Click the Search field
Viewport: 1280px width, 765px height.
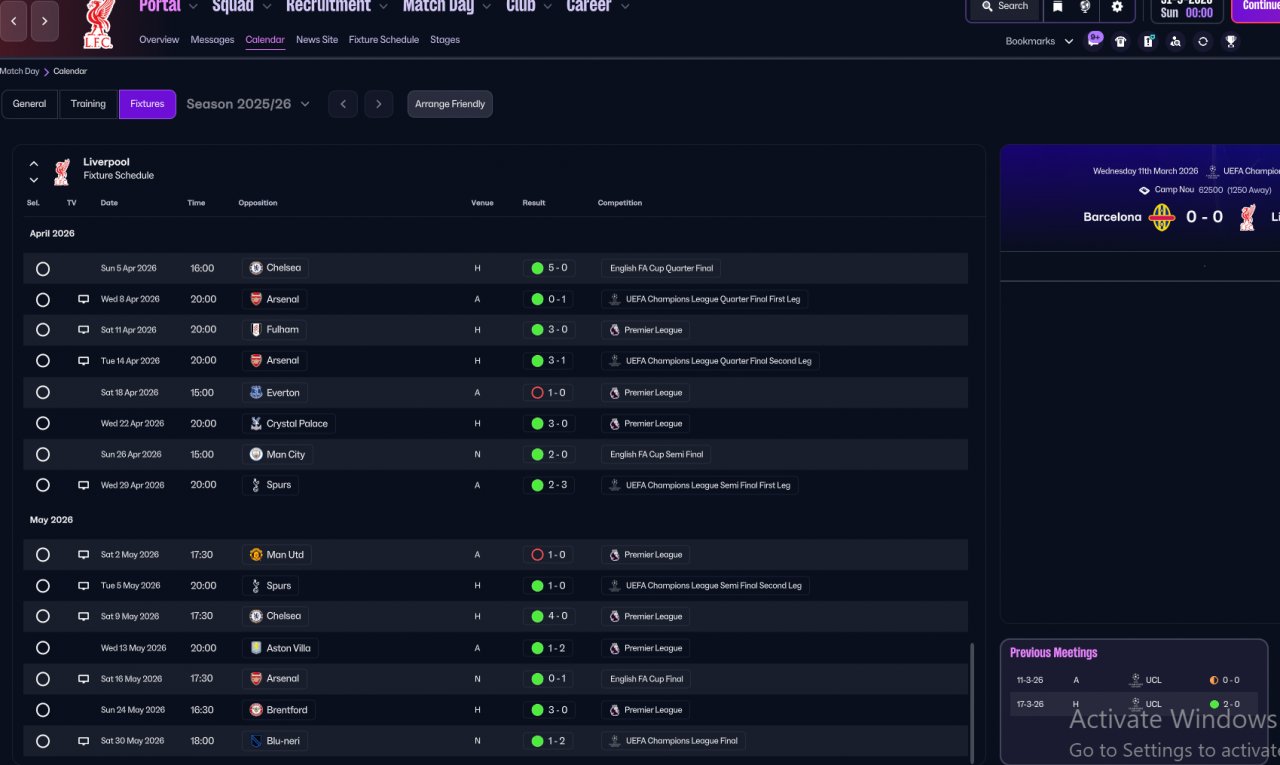pyautogui.click(x=1003, y=7)
